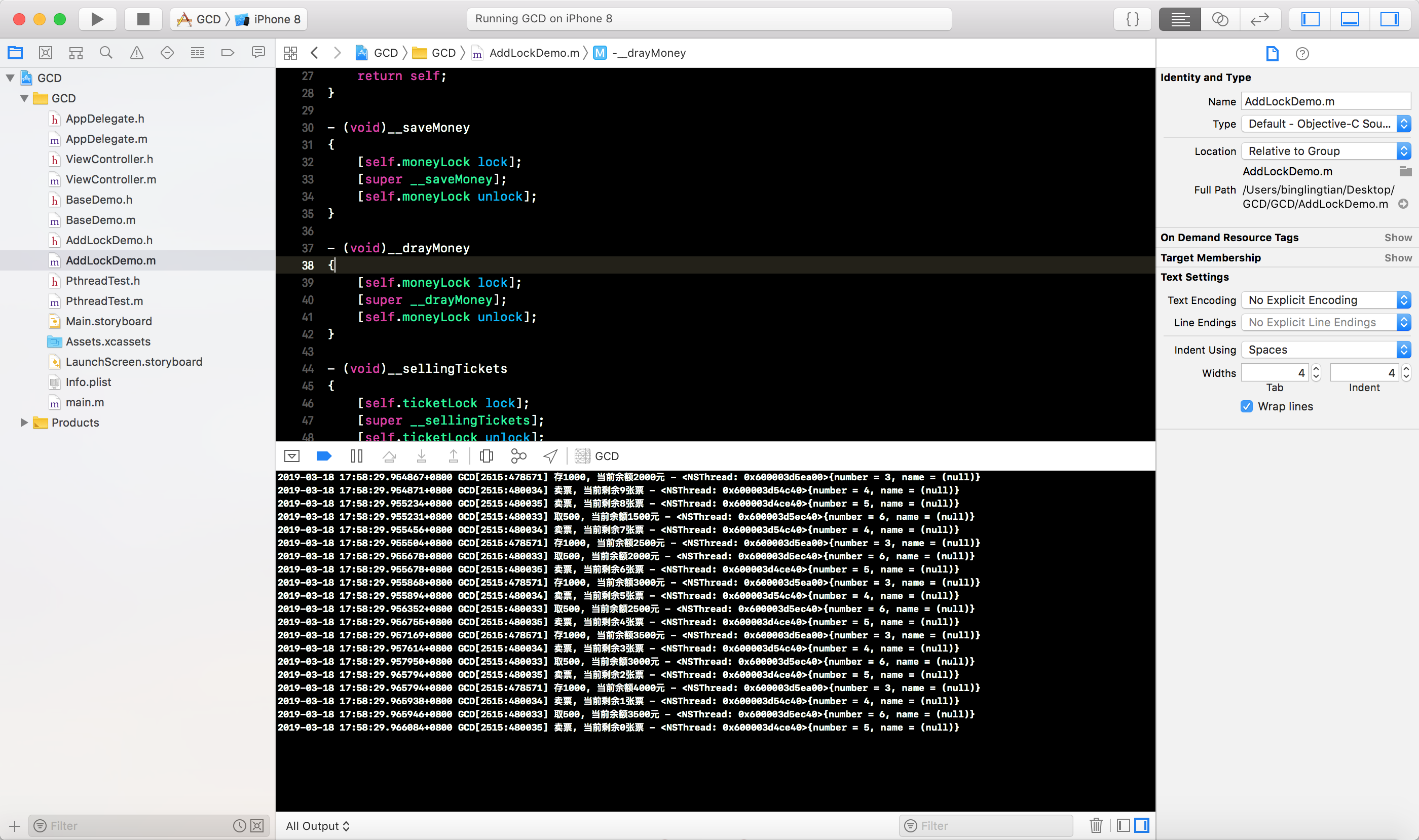Filter by recent files clock icon
The width and height of the screenshot is (1419, 840).
[240, 826]
